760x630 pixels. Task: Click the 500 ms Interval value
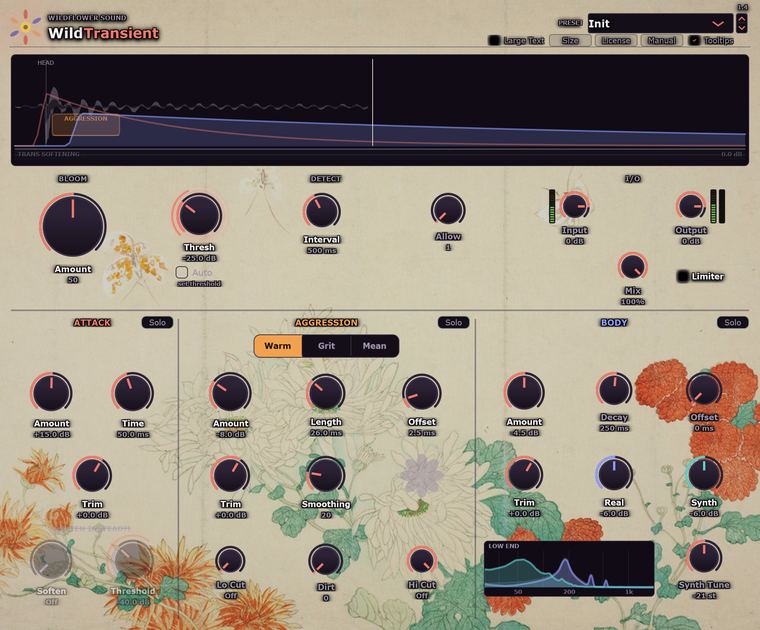click(322, 251)
